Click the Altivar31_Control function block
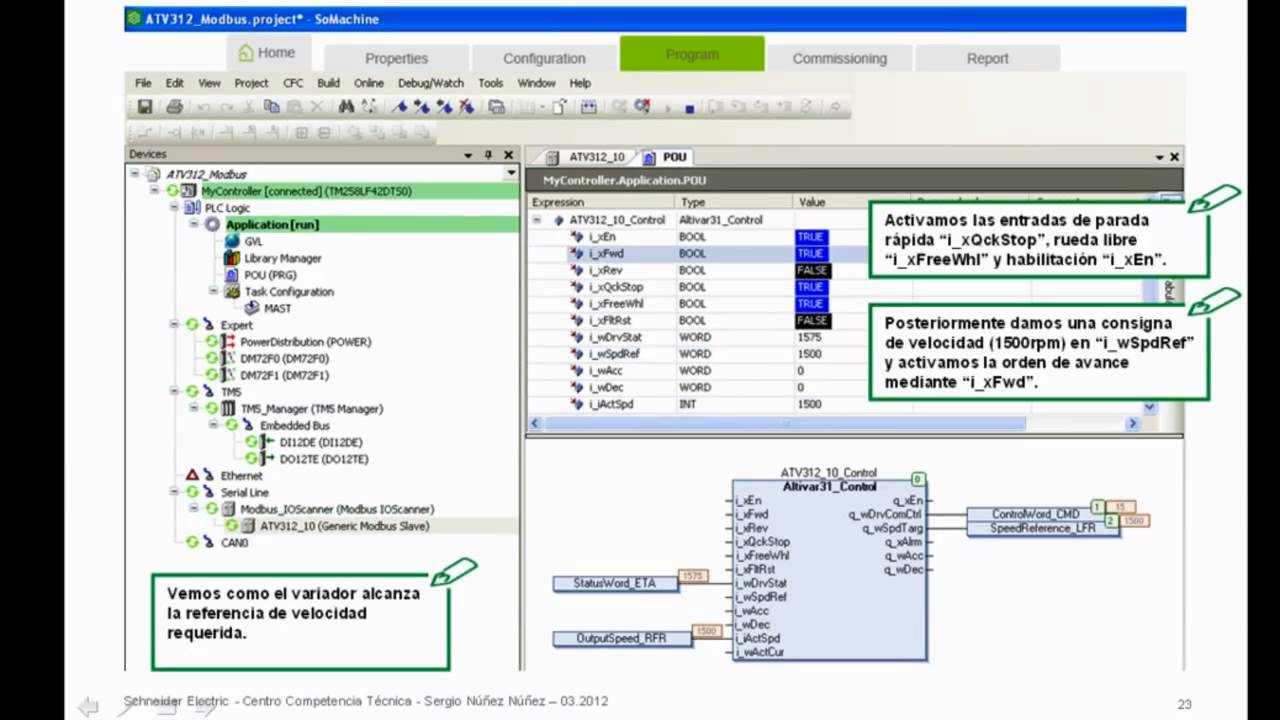Image resolution: width=1280 pixels, height=720 pixels. [829, 571]
